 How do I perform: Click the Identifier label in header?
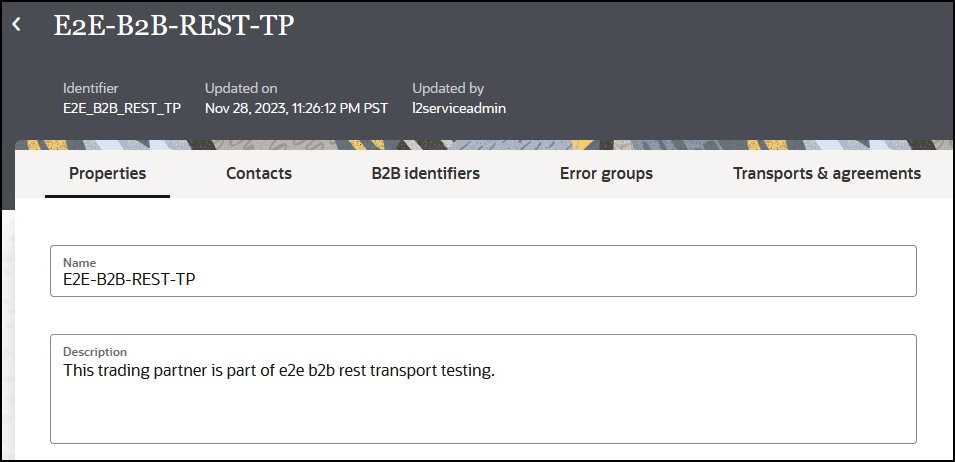91,88
